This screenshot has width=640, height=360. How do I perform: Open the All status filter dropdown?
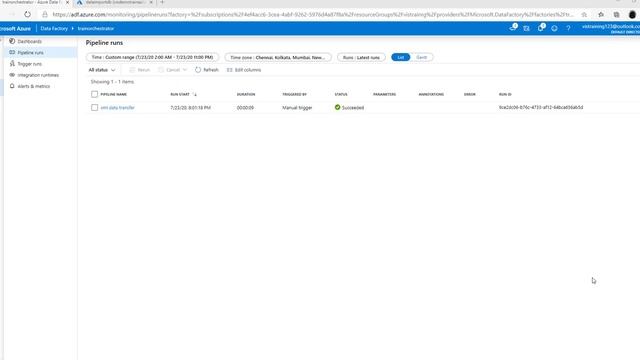coord(102,70)
